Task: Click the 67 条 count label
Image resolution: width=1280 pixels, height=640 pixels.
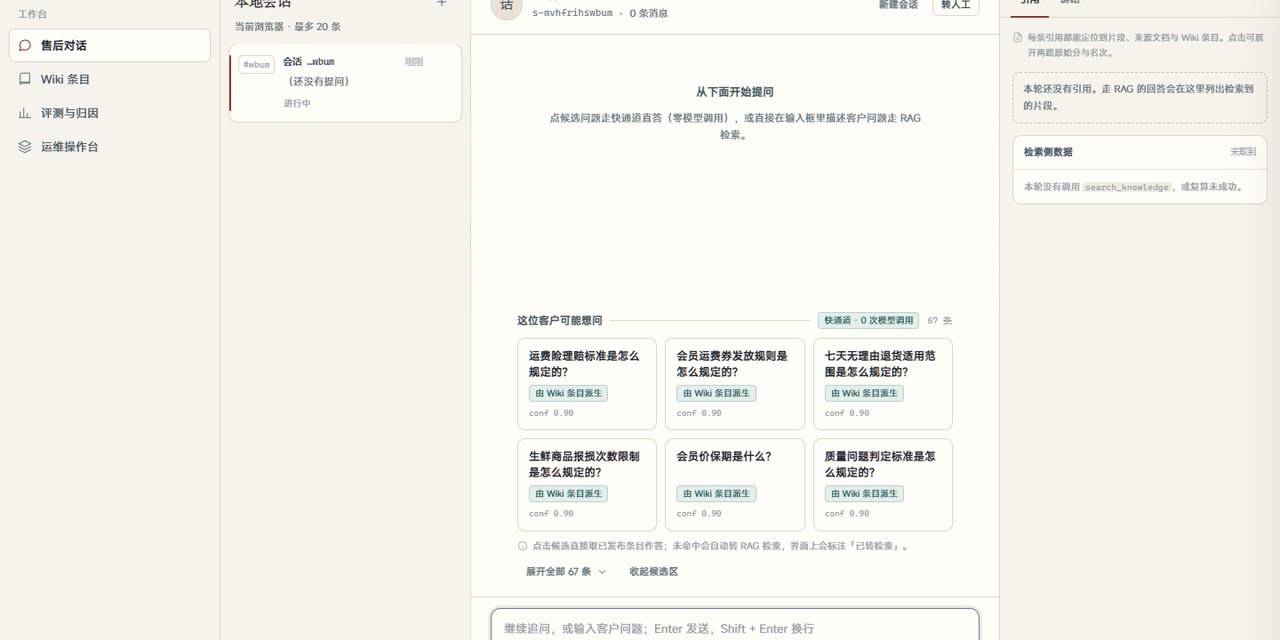Action: click(939, 321)
